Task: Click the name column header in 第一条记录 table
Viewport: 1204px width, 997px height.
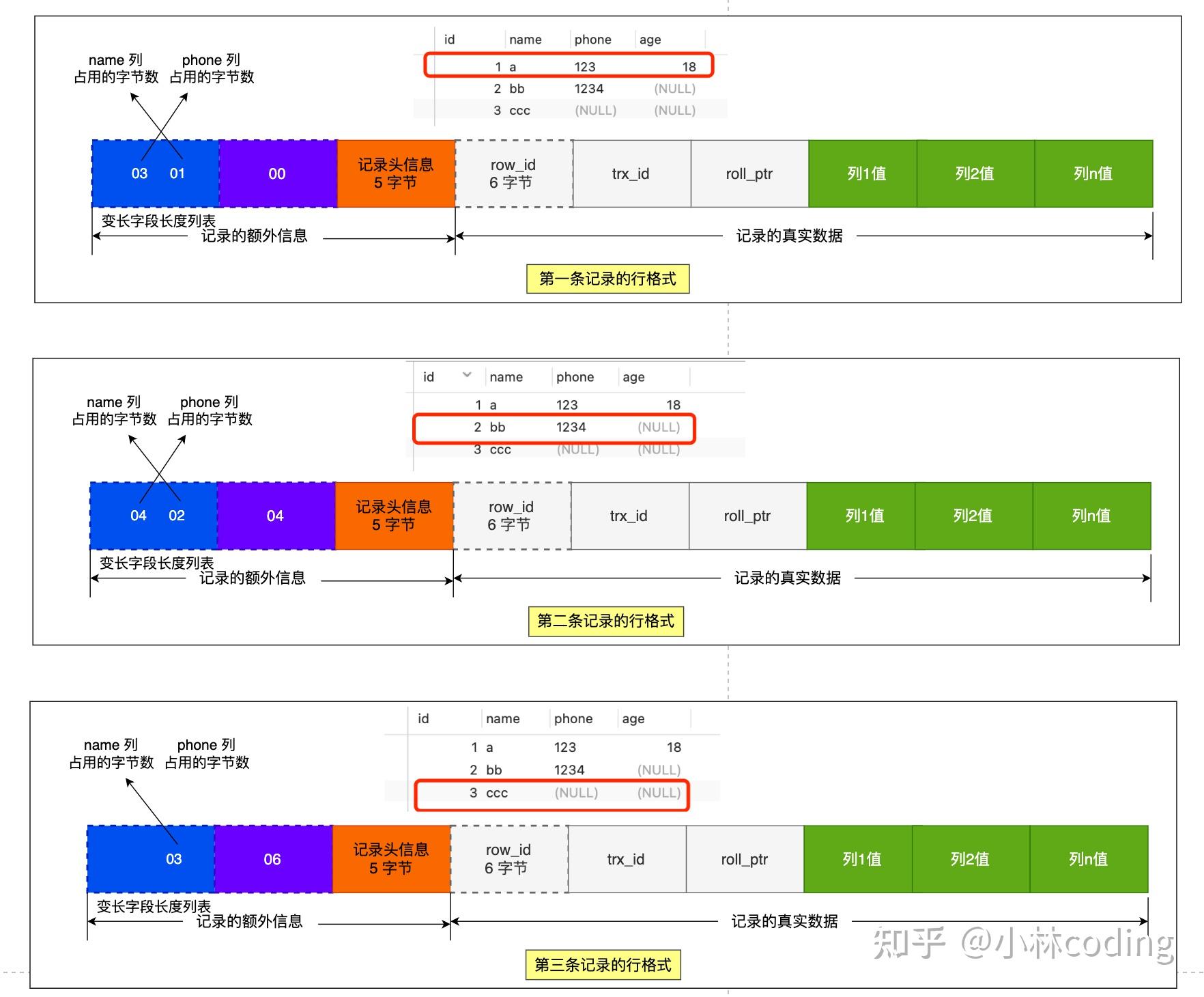Action: tap(526, 40)
